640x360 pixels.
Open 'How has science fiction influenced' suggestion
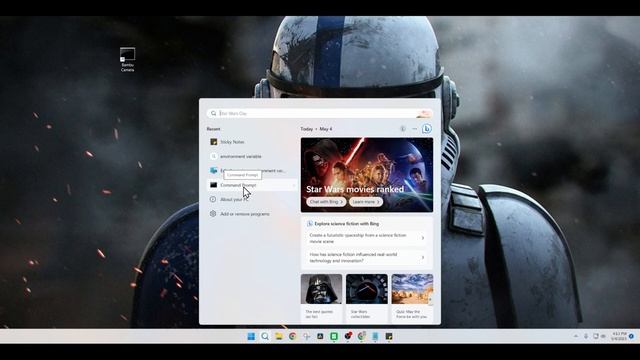367,257
